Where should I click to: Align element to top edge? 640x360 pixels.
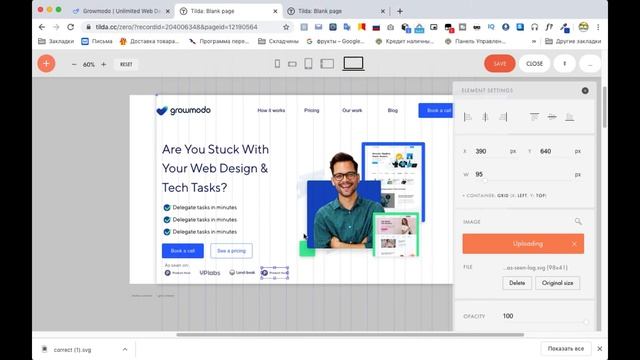tap(534, 118)
